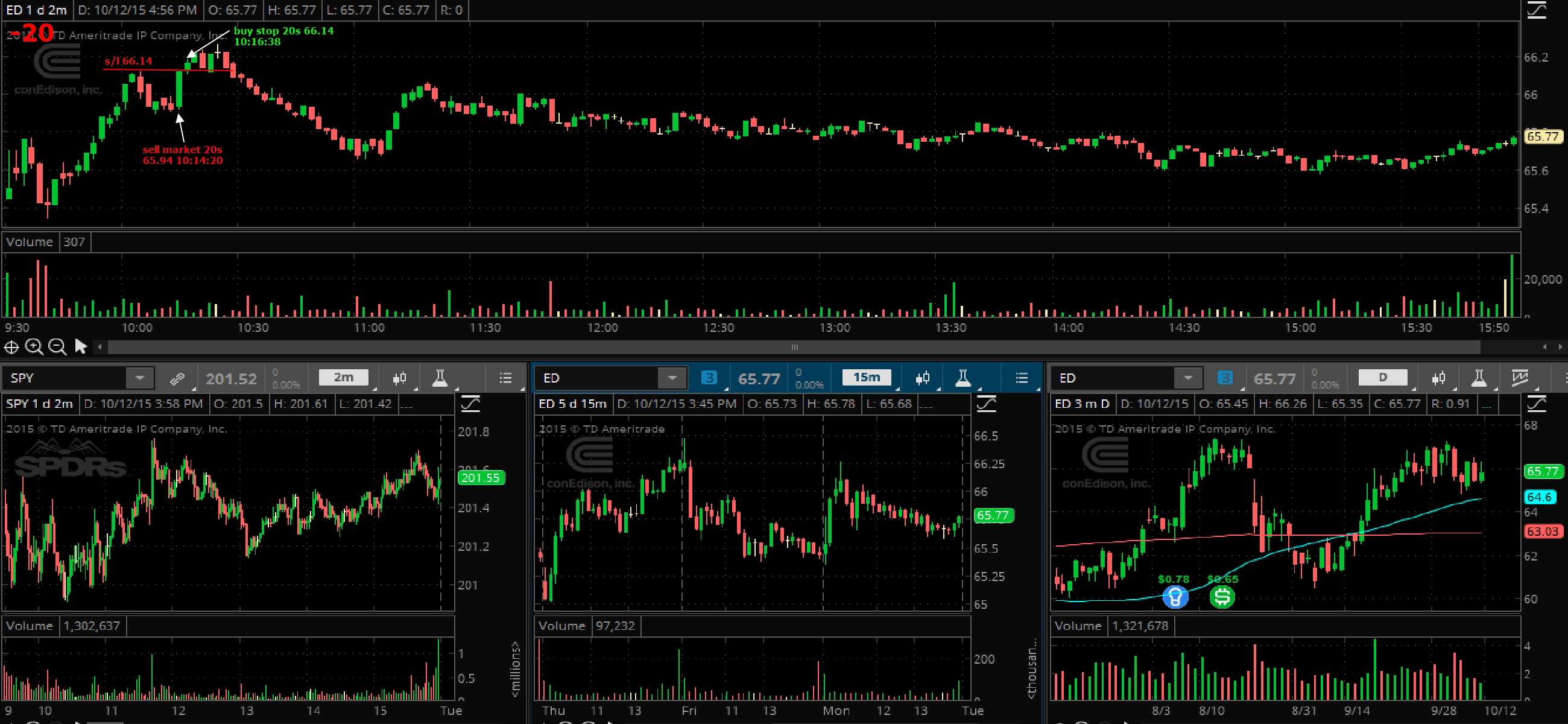Click the 'sell market 20s' annotation
1568x724 pixels.
pos(183,149)
